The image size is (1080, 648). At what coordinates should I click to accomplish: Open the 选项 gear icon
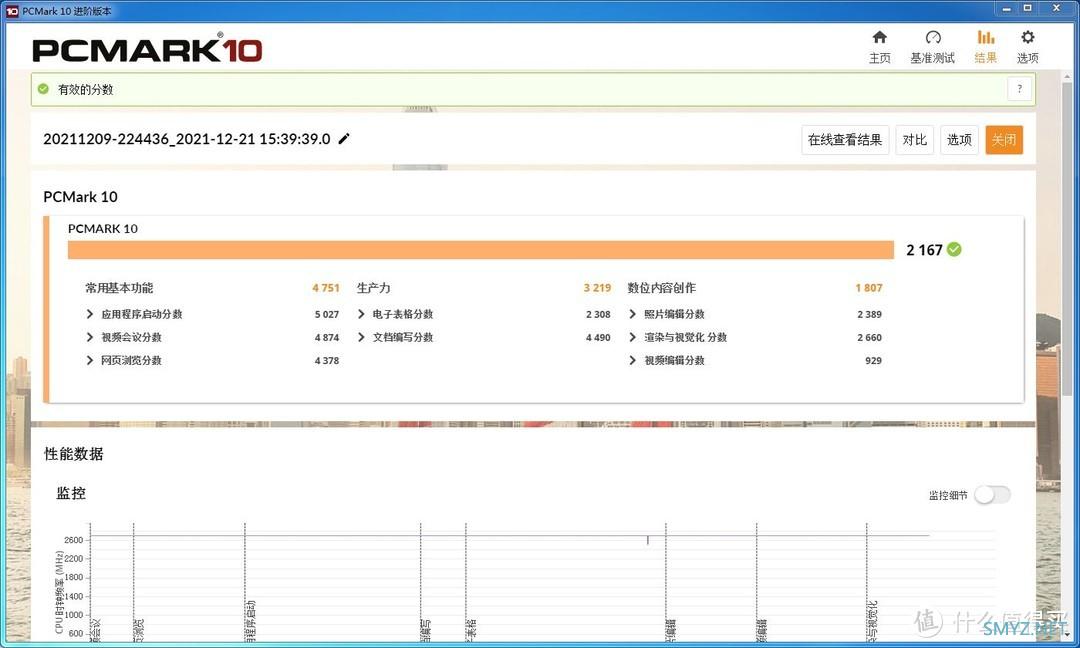click(1028, 37)
